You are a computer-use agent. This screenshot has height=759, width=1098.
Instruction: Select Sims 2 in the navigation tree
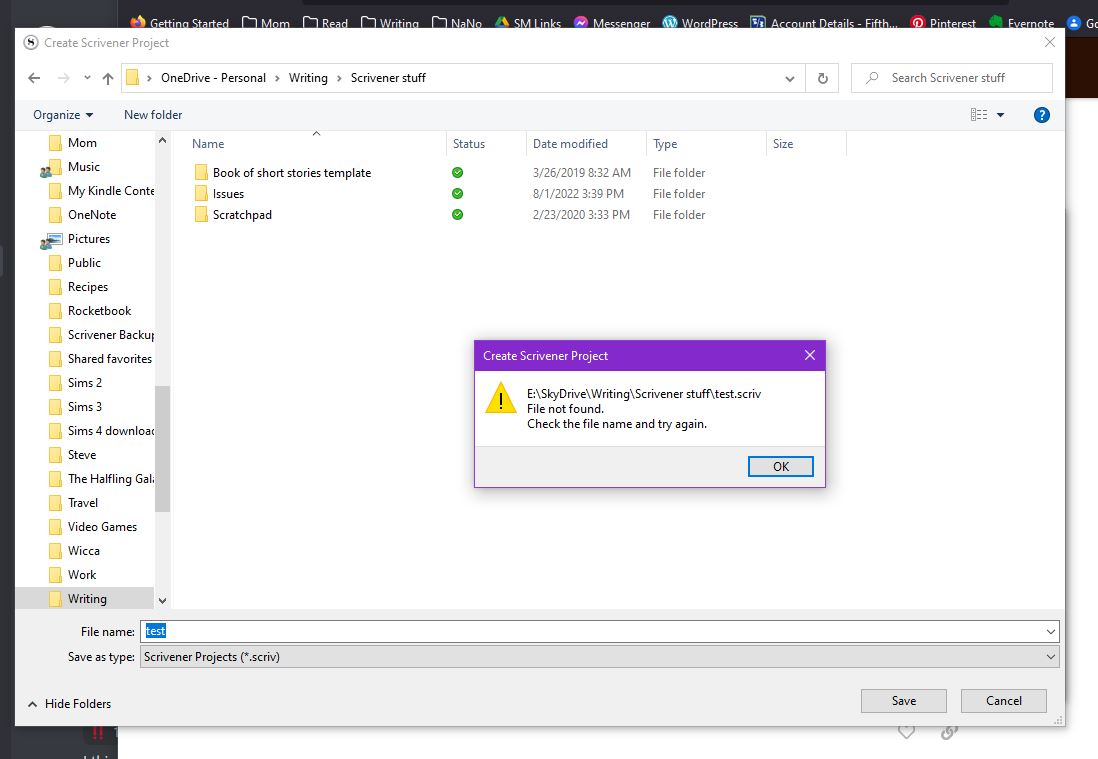pos(85,383)
